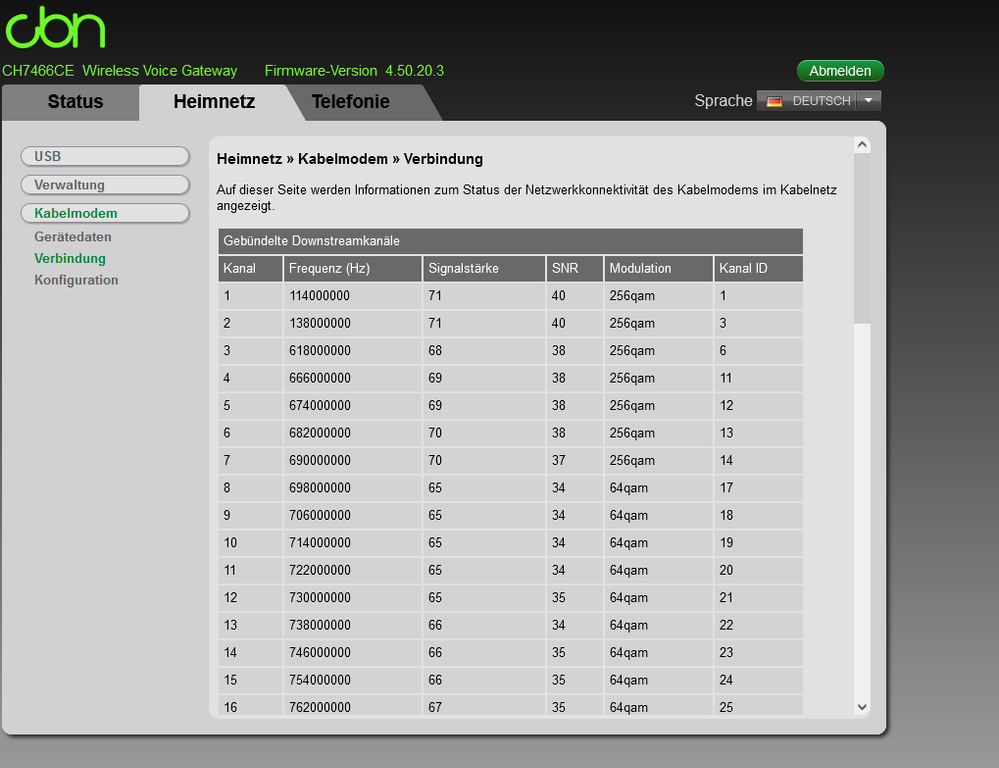Click the Modulation column header
Image resolution: width=999 pixels, height=768 pixels.
click(x=659, y=268)
